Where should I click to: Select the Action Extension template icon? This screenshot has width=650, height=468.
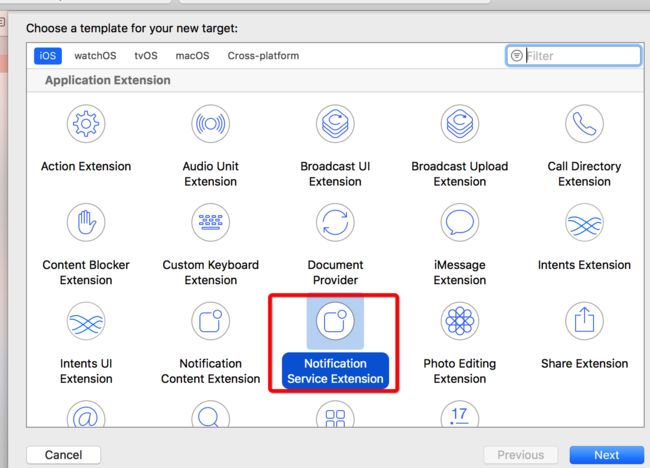[x=86, y=124]
